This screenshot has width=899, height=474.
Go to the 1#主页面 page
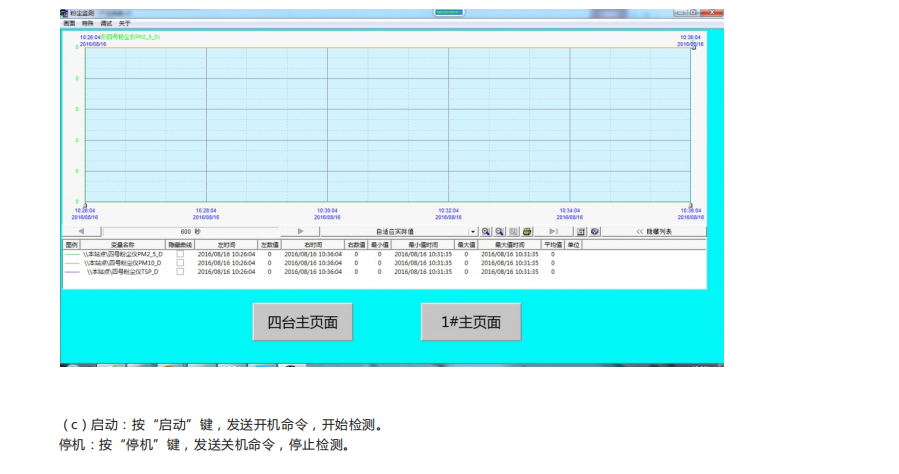pyautogui.click(x=471, y=322)
